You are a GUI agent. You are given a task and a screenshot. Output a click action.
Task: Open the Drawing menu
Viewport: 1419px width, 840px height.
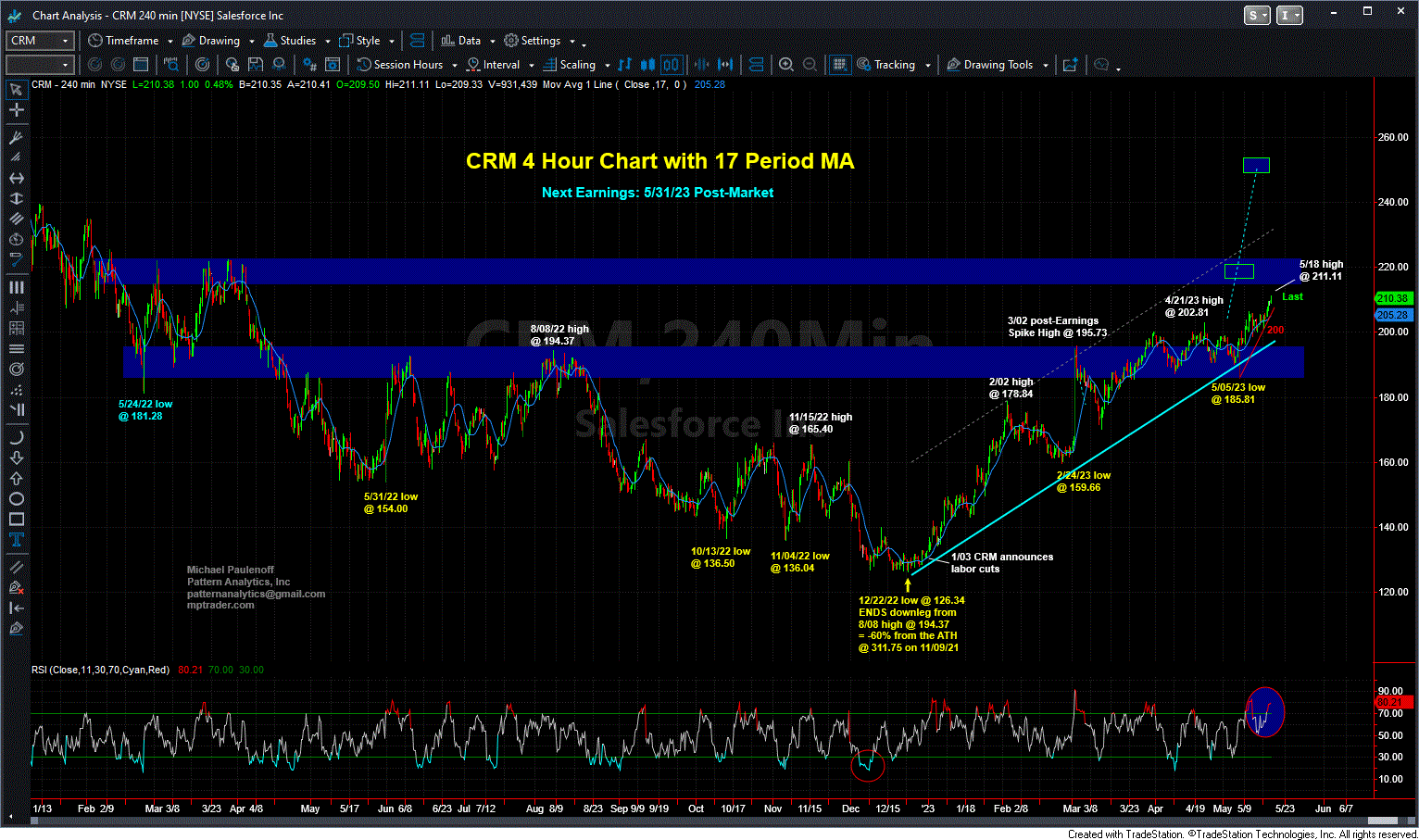pyautogui.click(x=218, y=41)
